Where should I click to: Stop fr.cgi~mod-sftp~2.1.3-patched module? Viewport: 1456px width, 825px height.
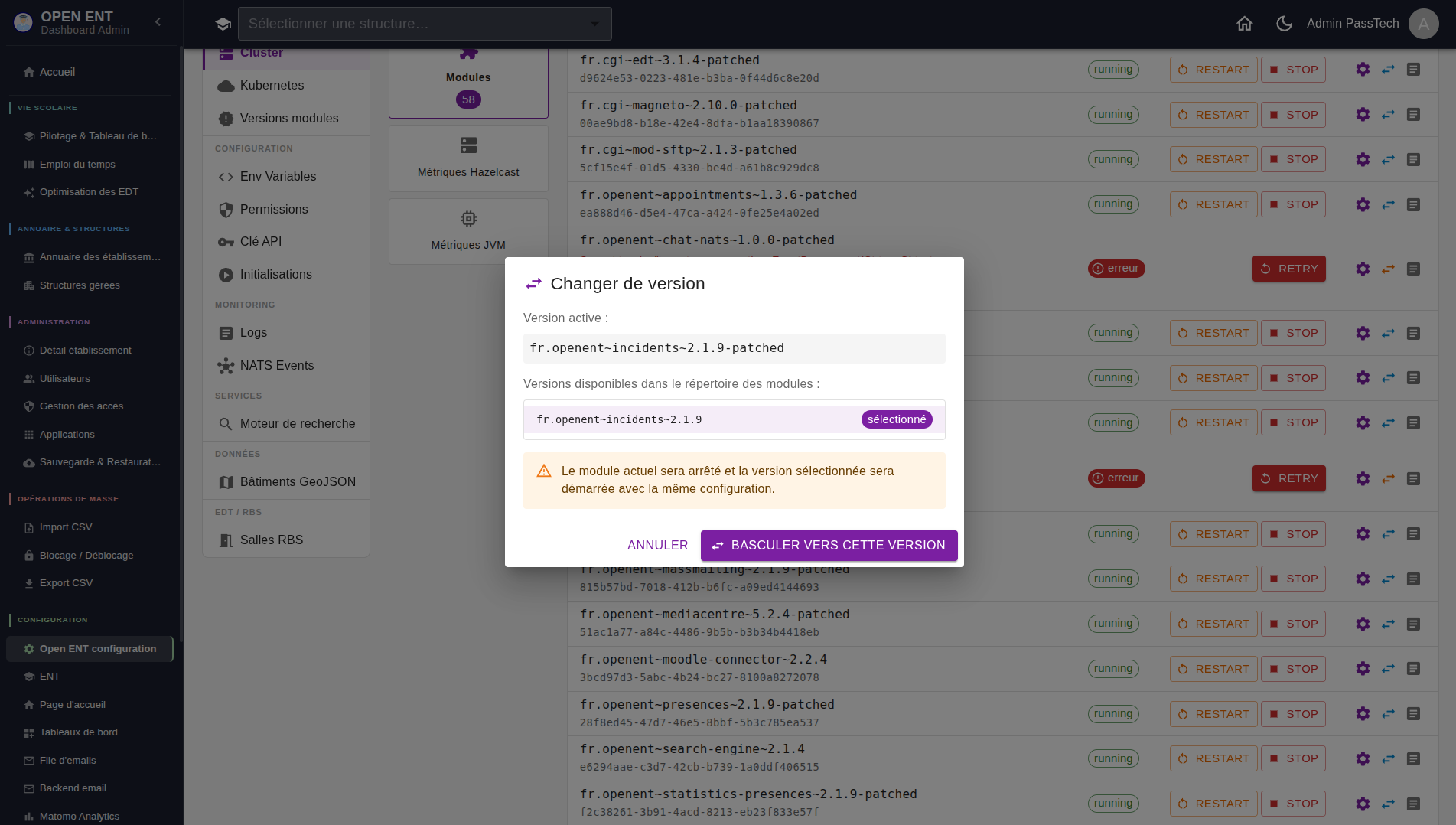[1293, 159]
